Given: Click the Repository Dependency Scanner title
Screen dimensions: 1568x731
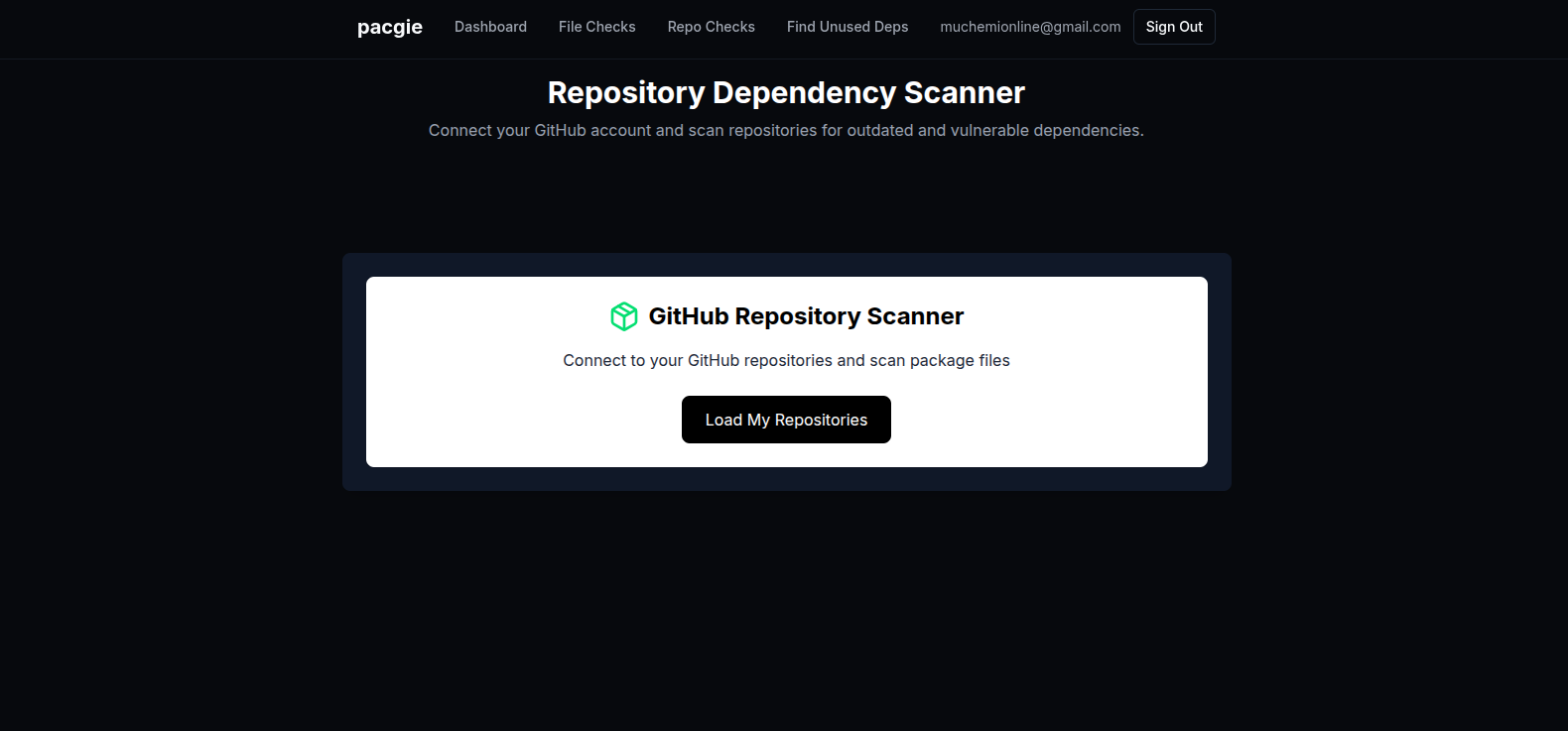Looking at the screenshot, I should point(786,92).
